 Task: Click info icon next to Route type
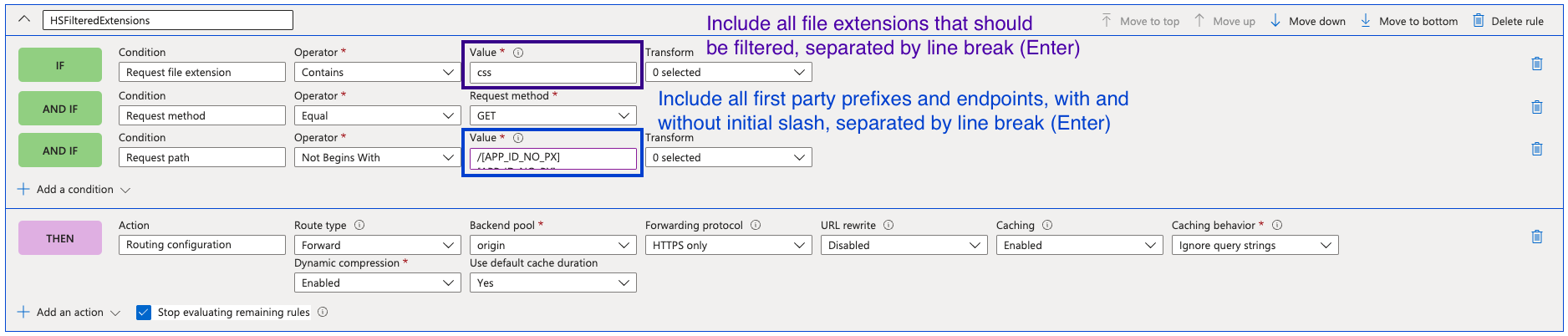[359, 225]
